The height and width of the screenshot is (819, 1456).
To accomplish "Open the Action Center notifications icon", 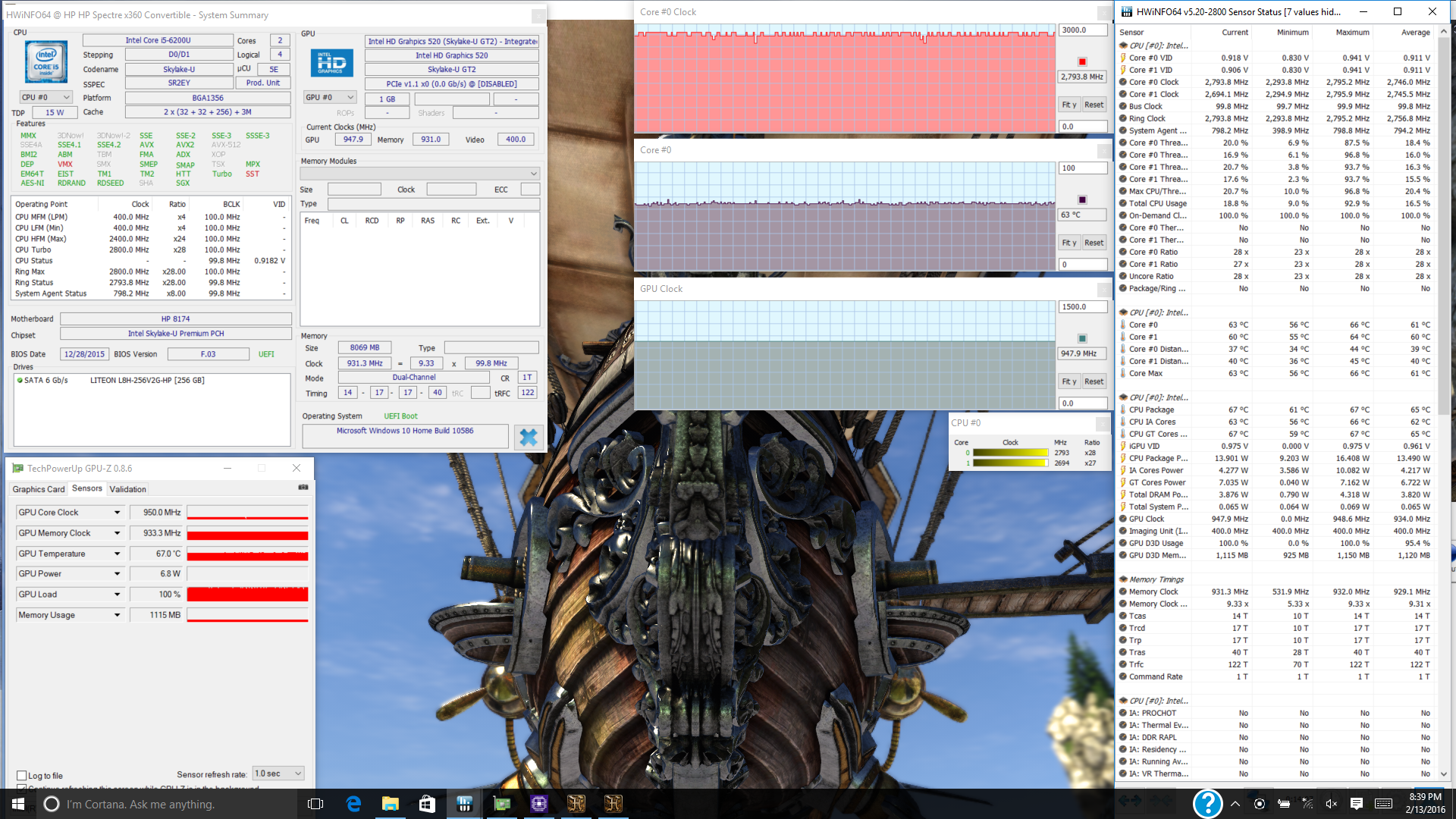I will [x=1357, y=804].
